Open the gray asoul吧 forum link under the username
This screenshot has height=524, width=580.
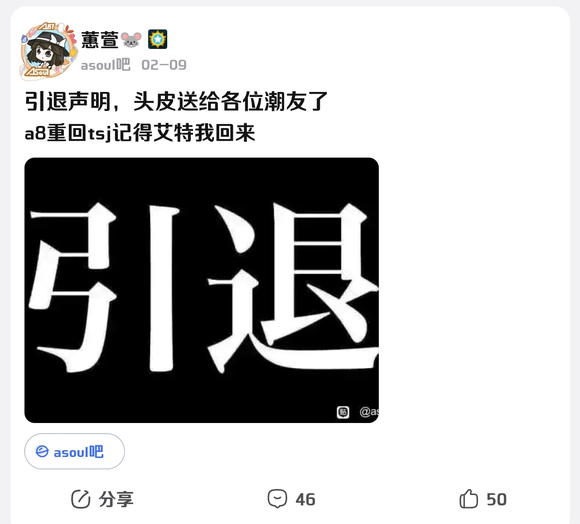click(105, 65)
